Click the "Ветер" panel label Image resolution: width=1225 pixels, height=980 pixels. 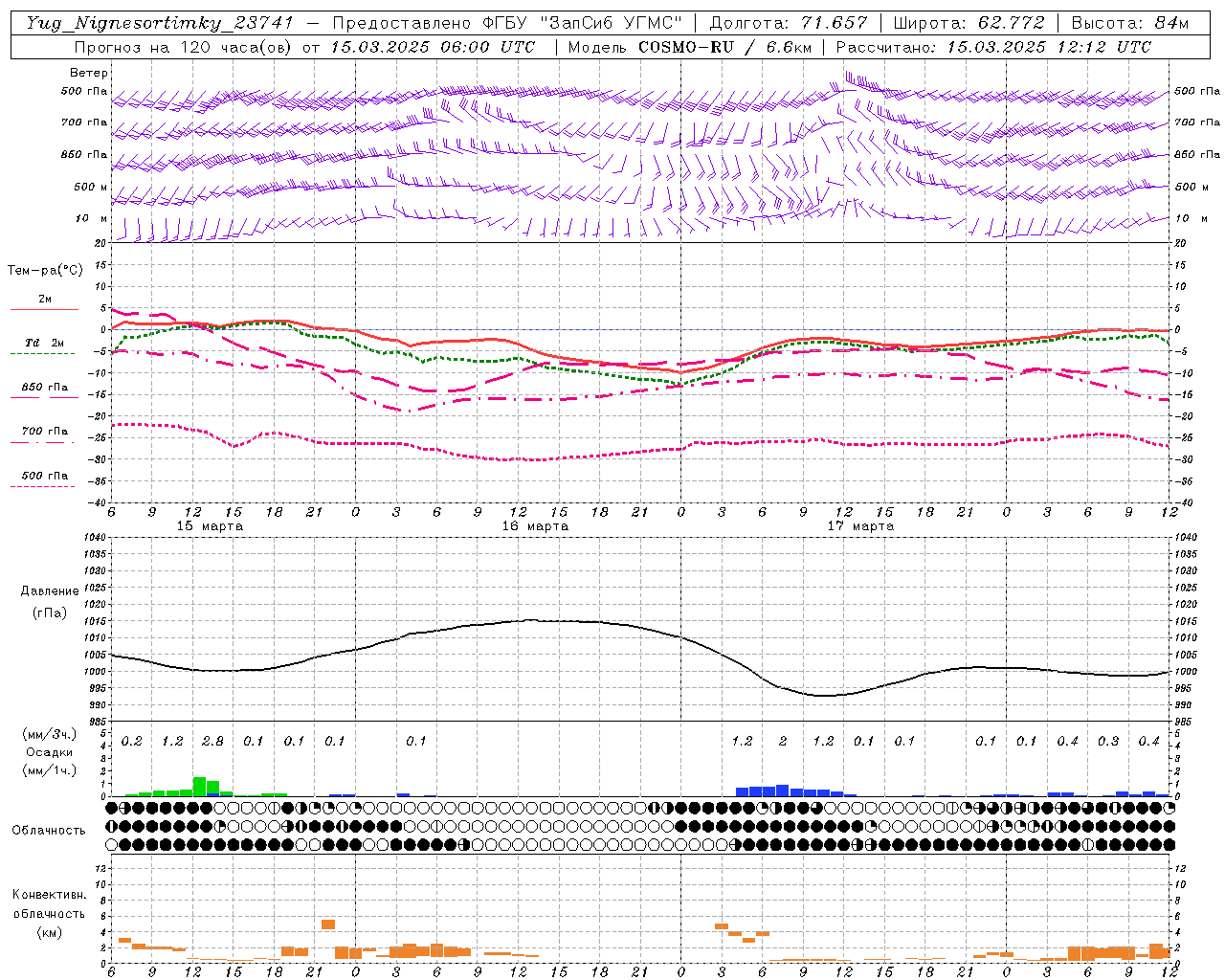coord(89,73)
